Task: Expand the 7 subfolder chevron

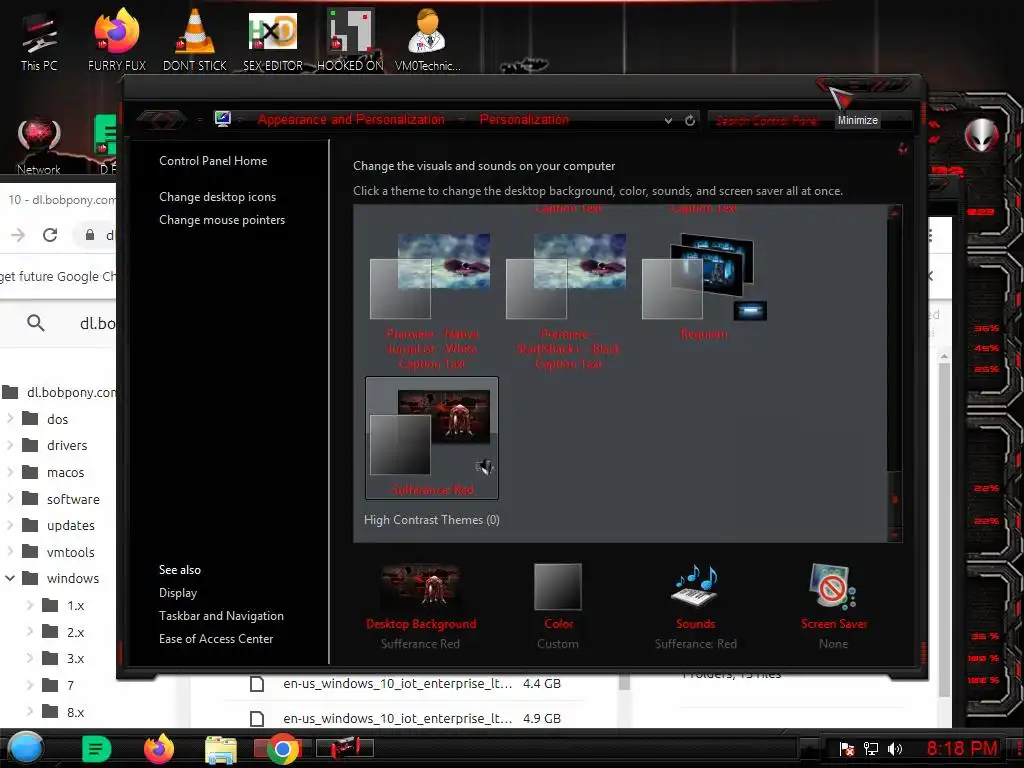Action: point(29,685)
